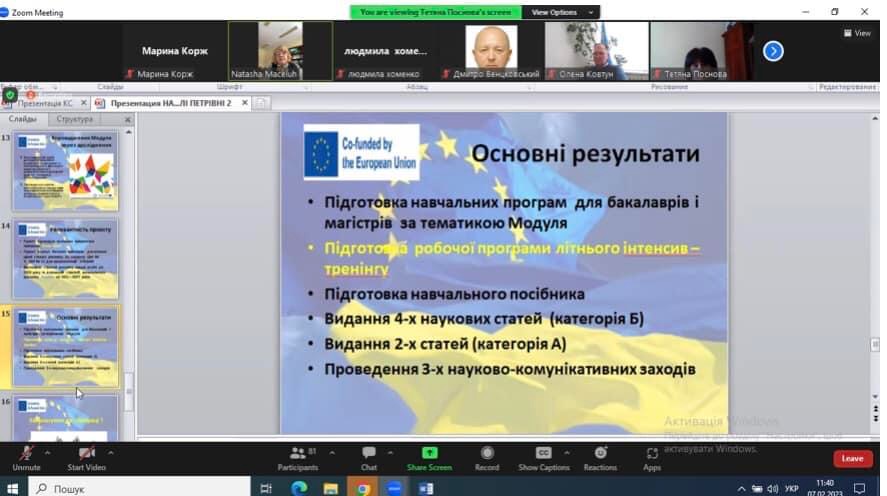
Task: Open the notification center icon
Action: click(x=860, y=489)
